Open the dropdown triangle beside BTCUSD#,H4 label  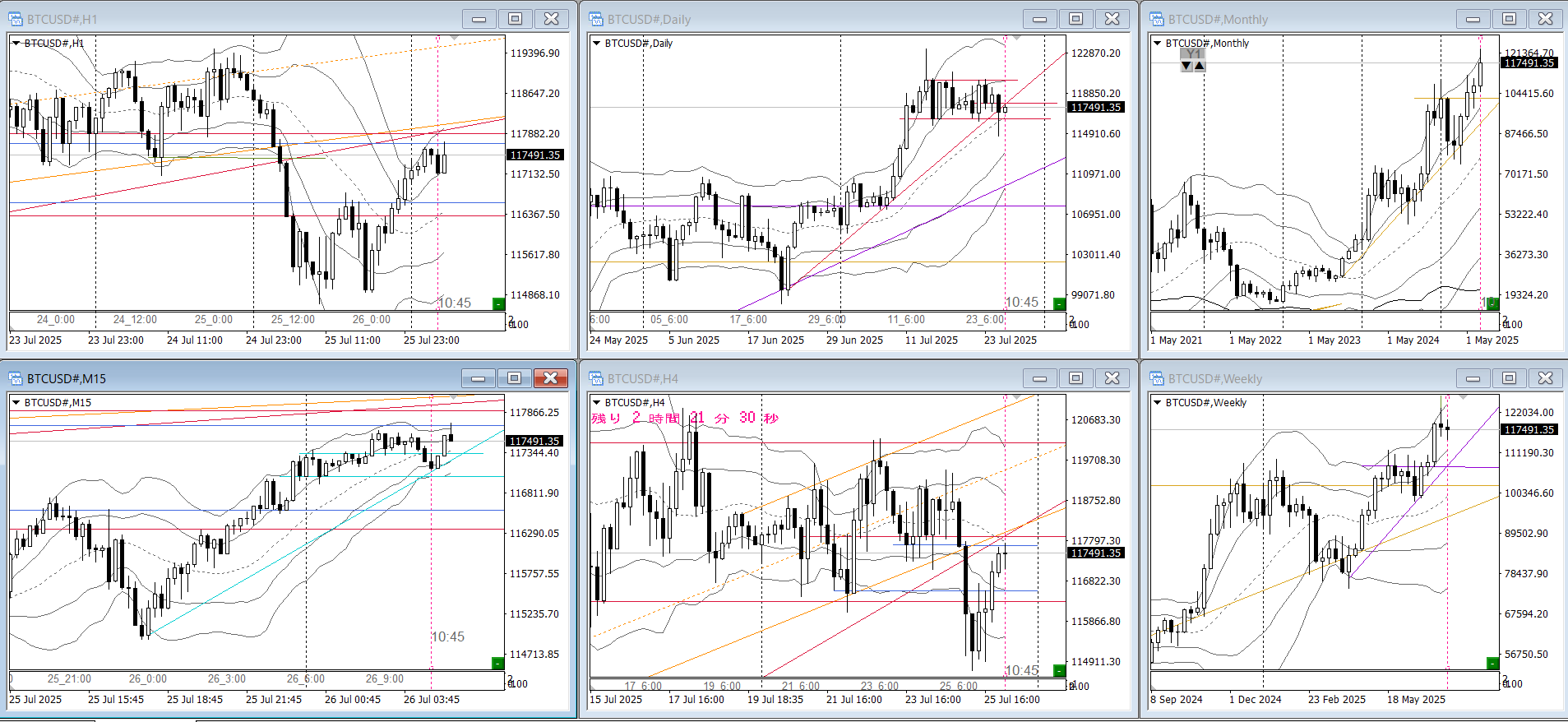596,402
